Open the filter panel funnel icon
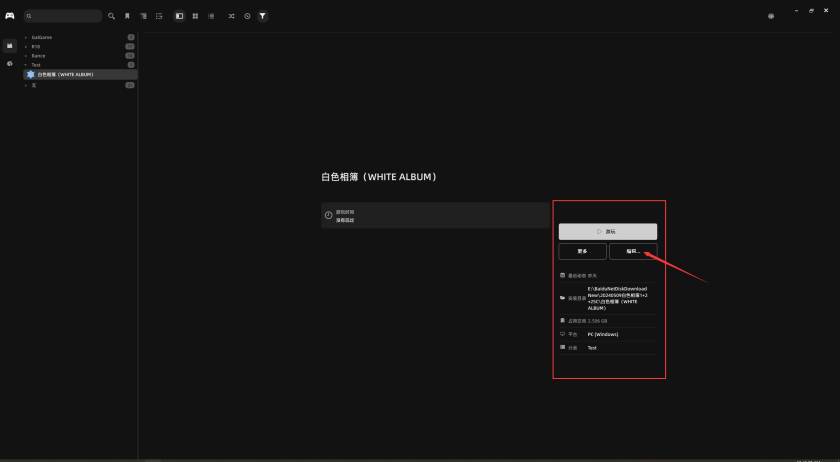The width and height of the screenshot is (840, 462). pos(262,16)
